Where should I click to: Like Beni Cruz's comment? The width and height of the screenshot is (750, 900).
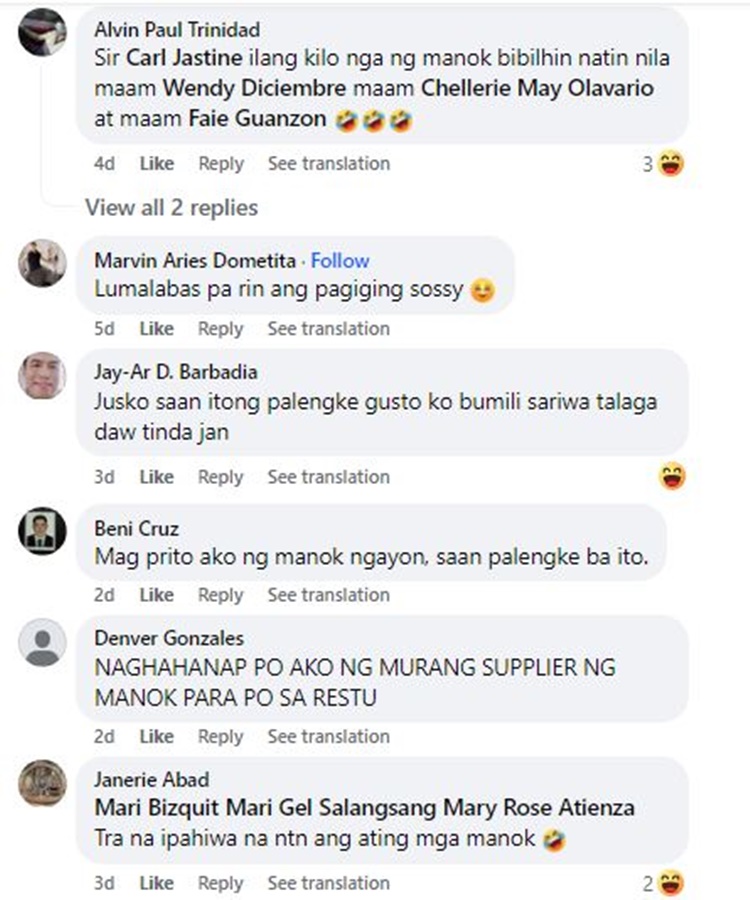(x=156, y=595)
